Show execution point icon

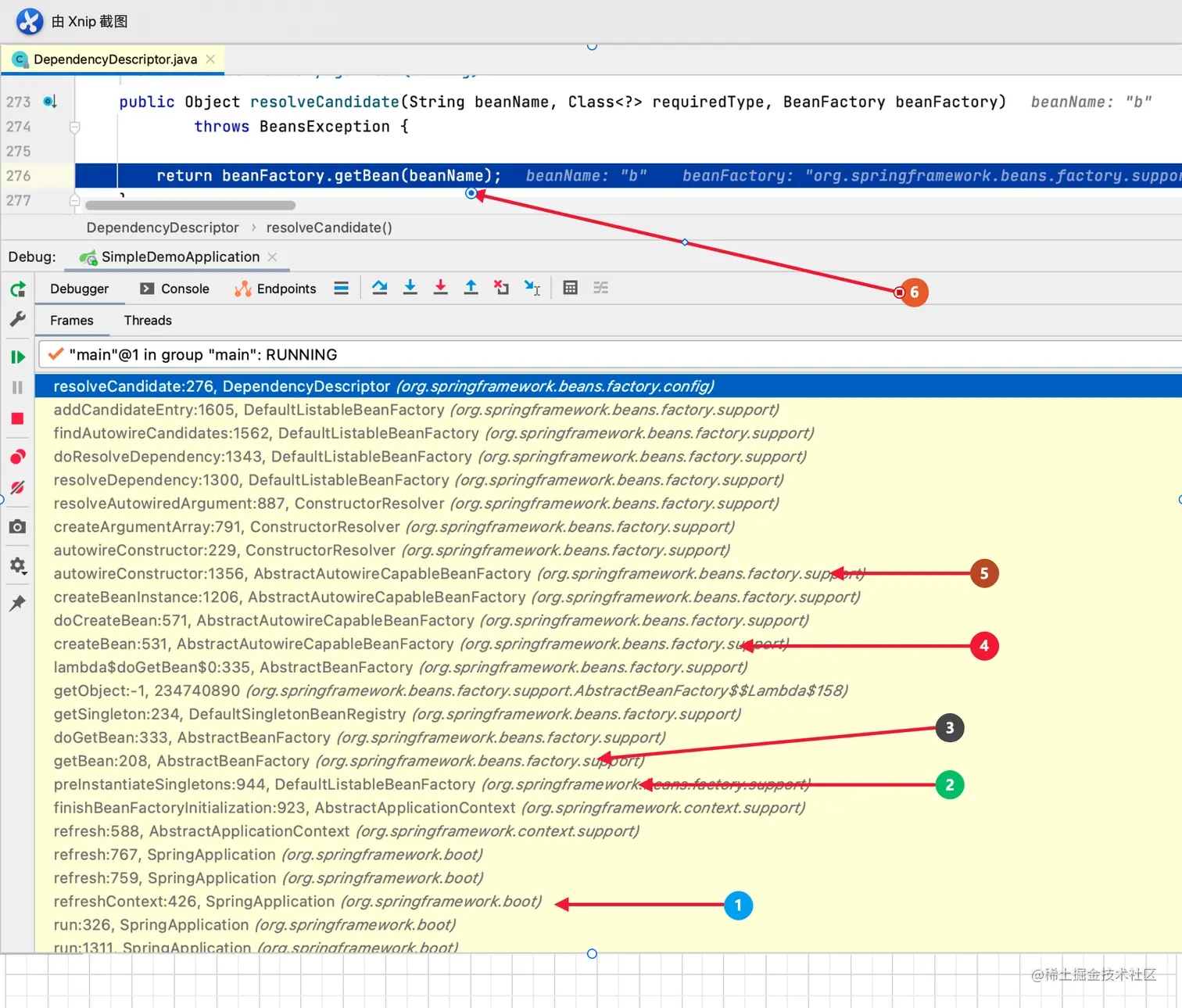click(342, 289)
